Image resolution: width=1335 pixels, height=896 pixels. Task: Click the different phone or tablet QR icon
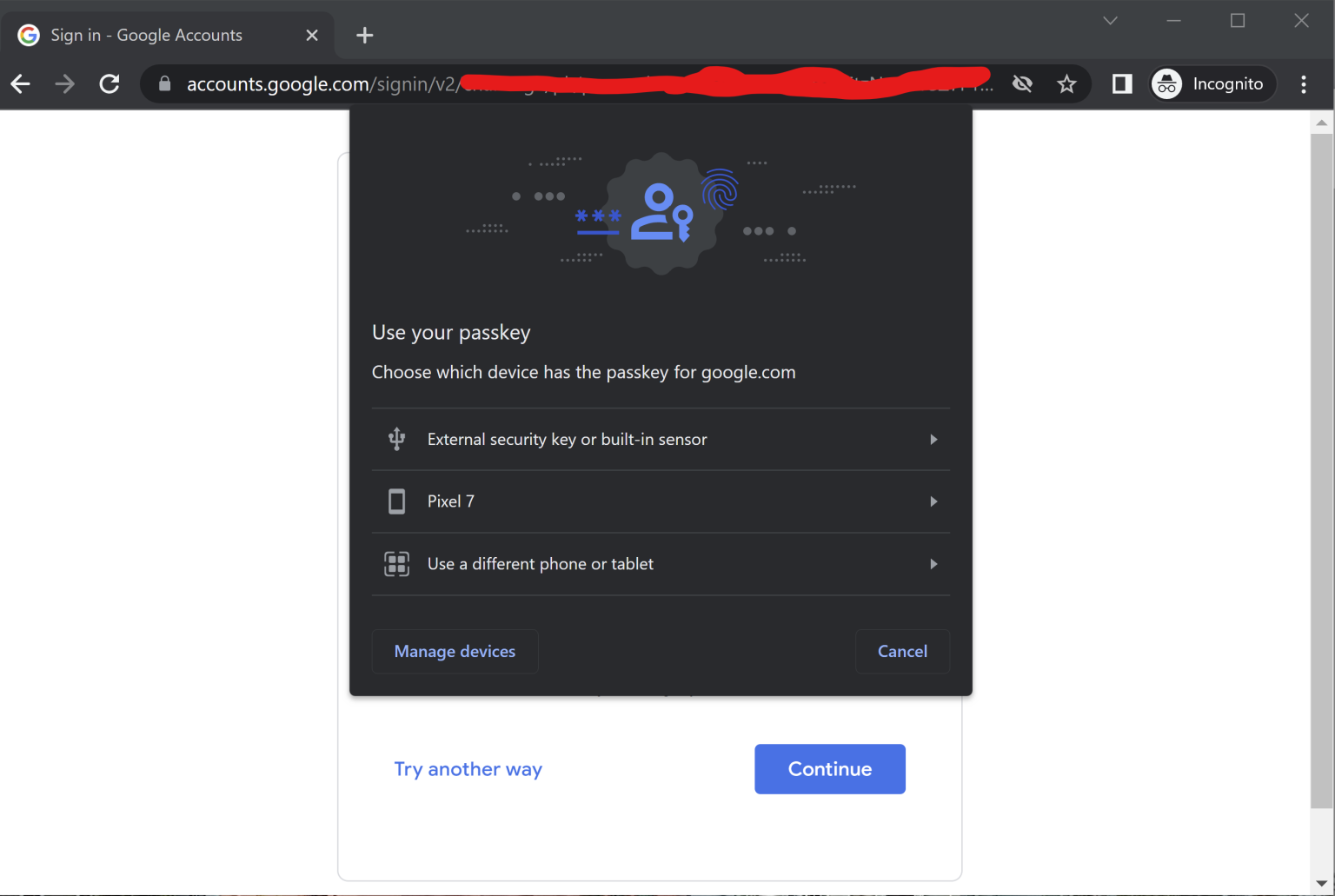[x=396, y=563]
